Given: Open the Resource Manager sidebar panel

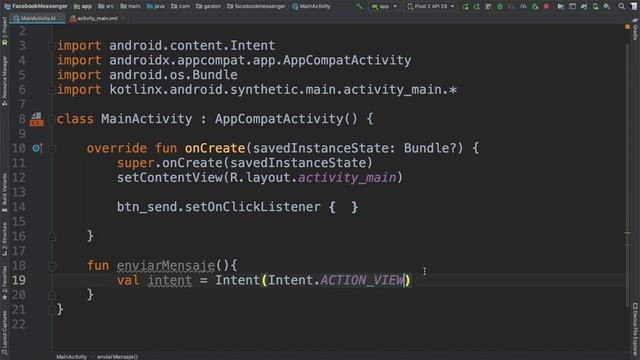Looking at the screenshot, I should pyautogui.click(x=4, y=81).
